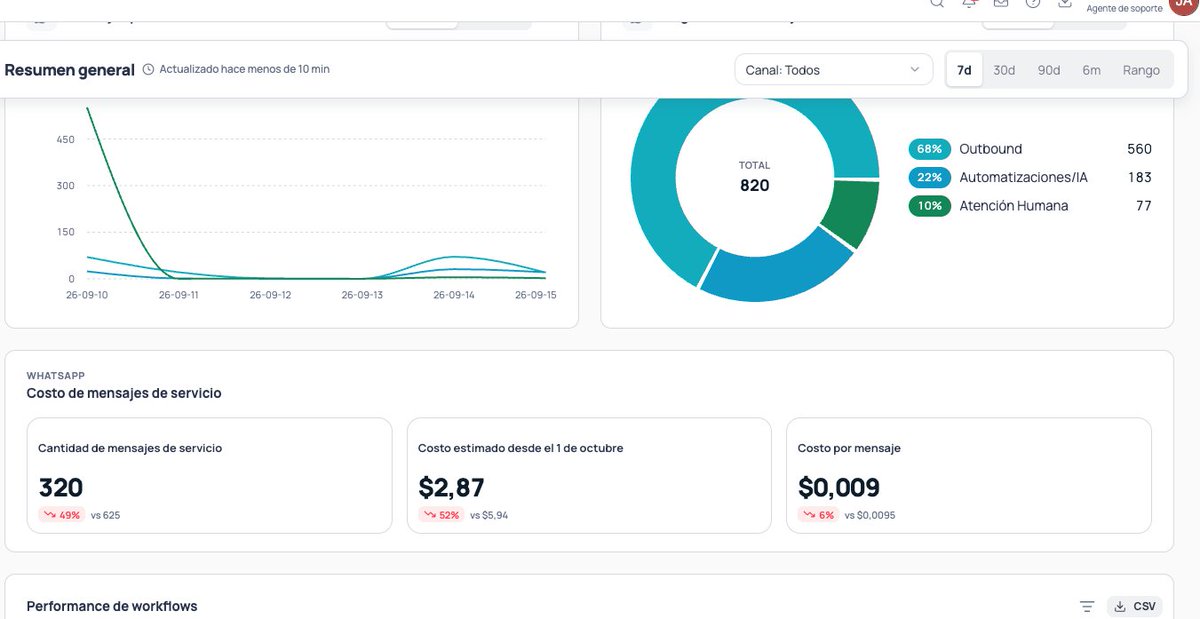
Task: Click the notifications bell icon
Action: click(969, 3)
